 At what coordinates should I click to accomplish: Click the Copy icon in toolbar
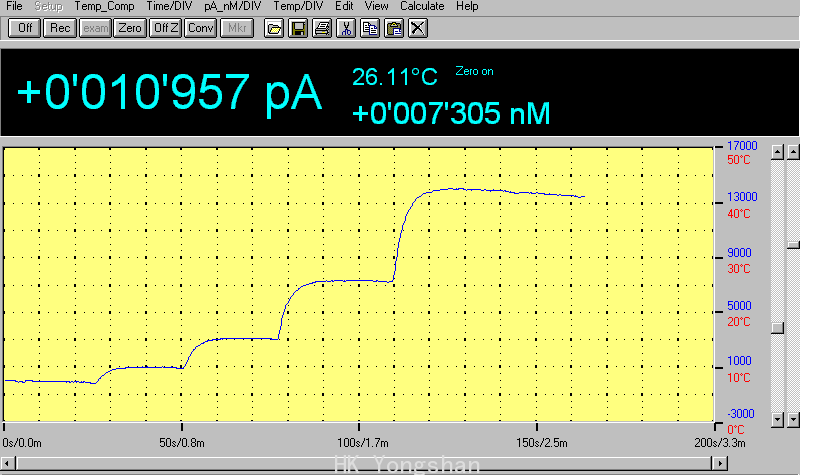click(x=370, y=28)
